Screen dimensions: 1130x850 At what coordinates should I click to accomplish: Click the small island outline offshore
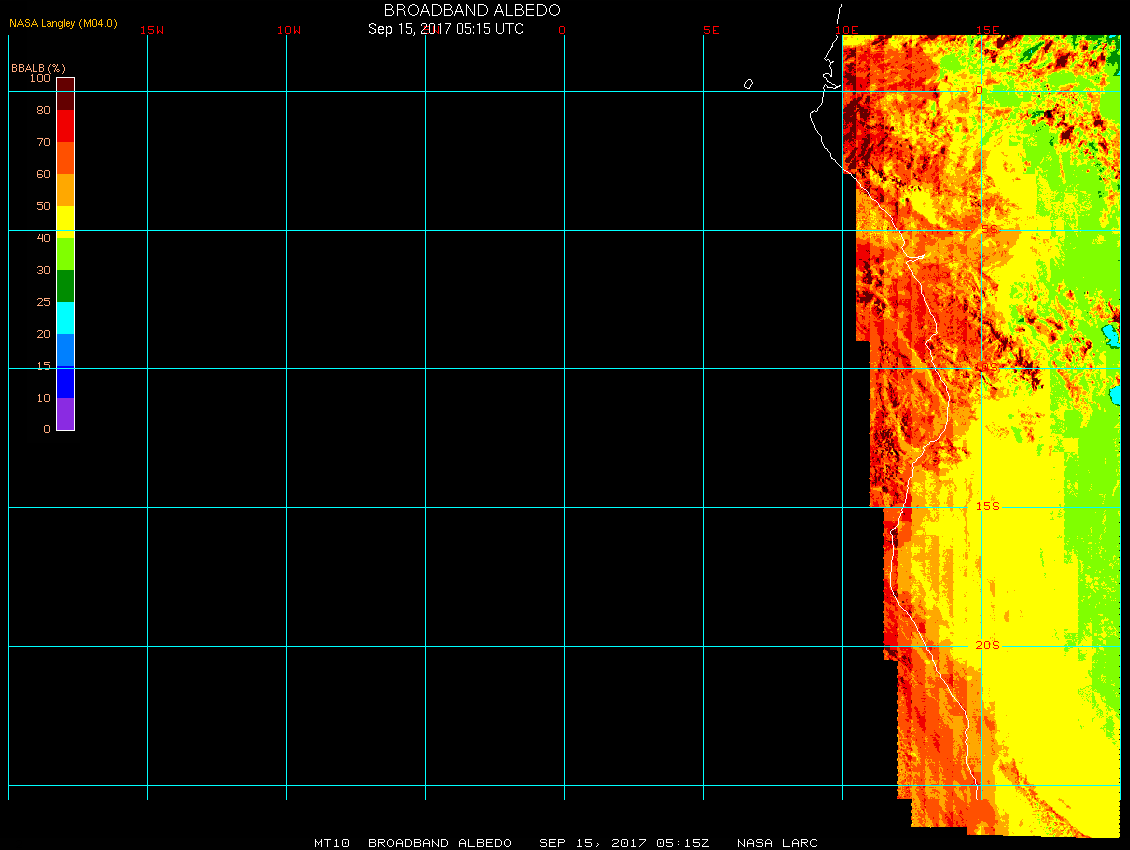coord(748,84)
